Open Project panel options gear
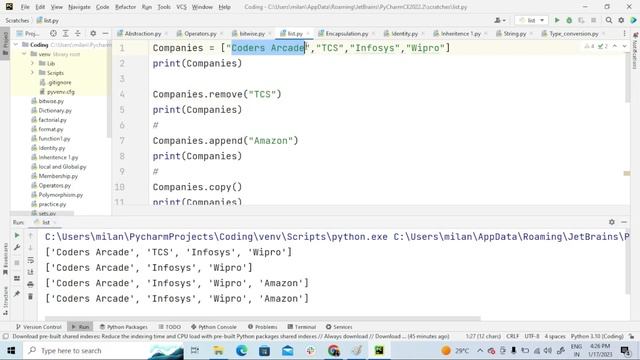 [x=93, y=33]
